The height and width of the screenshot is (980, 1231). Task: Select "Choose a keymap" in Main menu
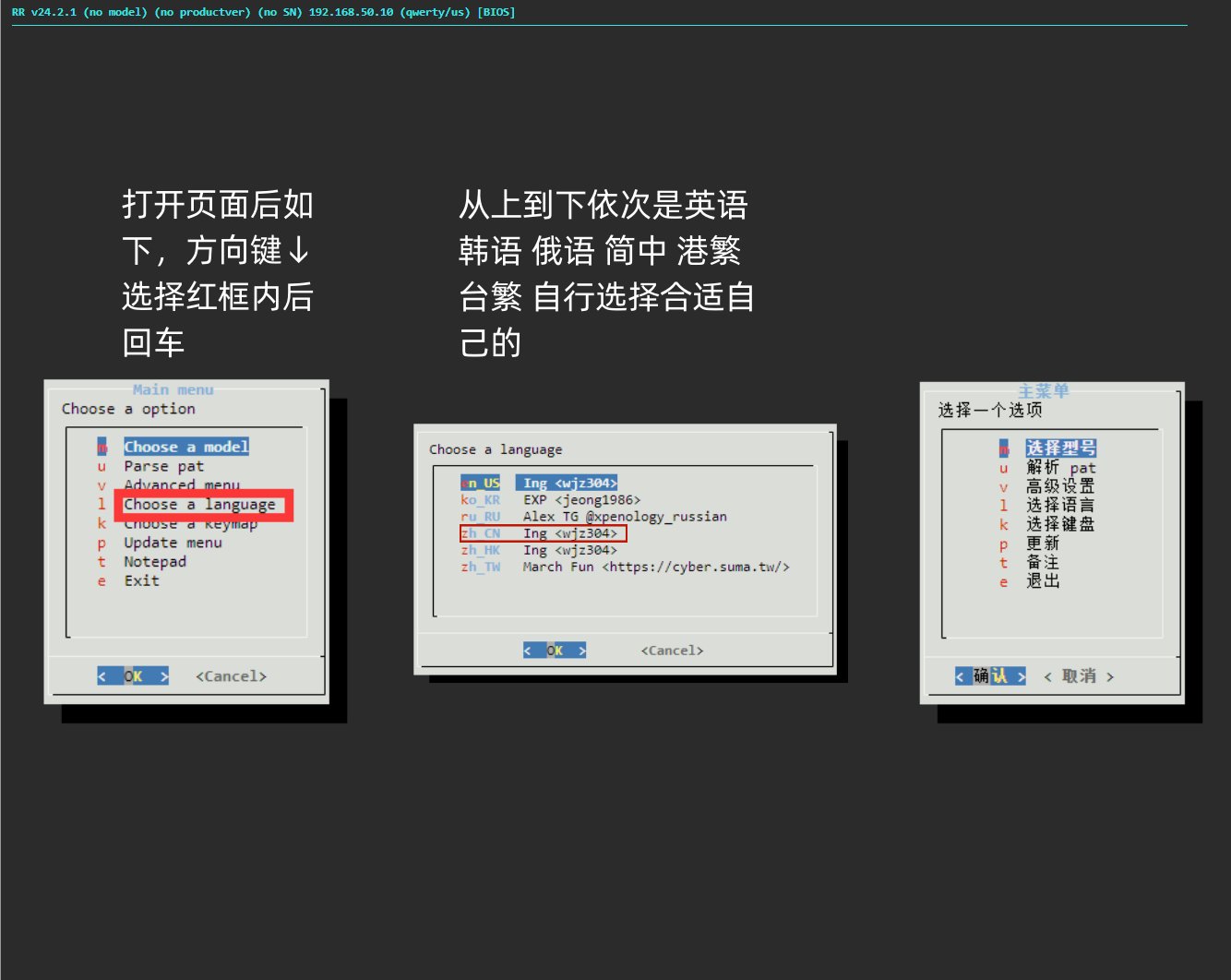[x=189, y=523]
